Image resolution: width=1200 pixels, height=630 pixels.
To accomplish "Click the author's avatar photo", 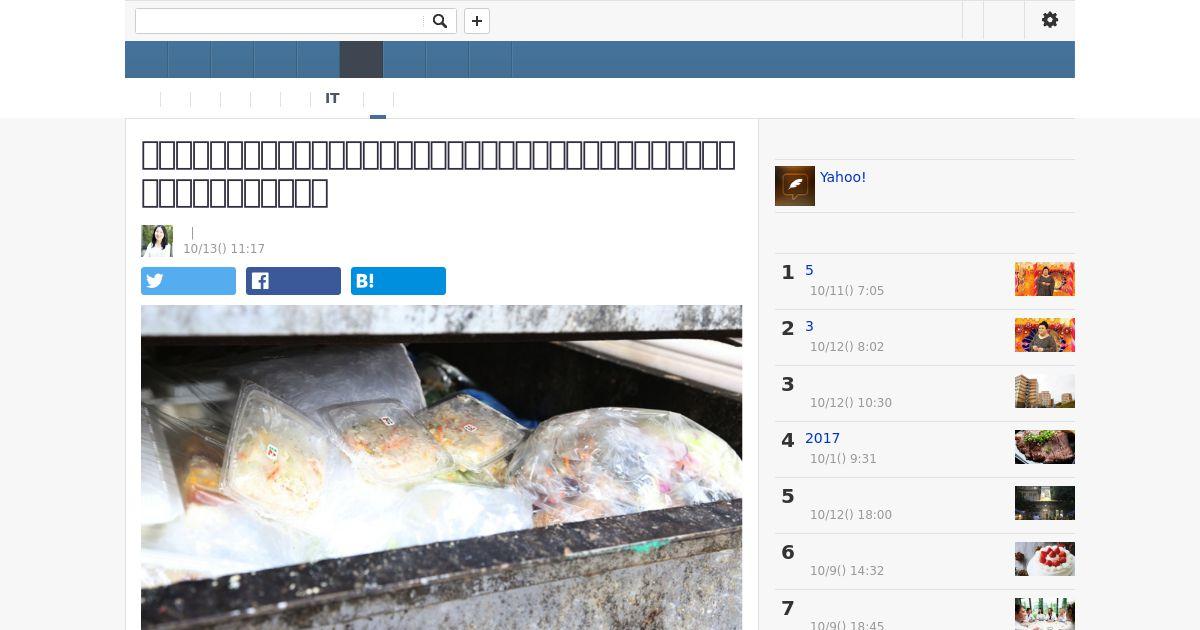I will pyautogui.click(x=157, y=241).
